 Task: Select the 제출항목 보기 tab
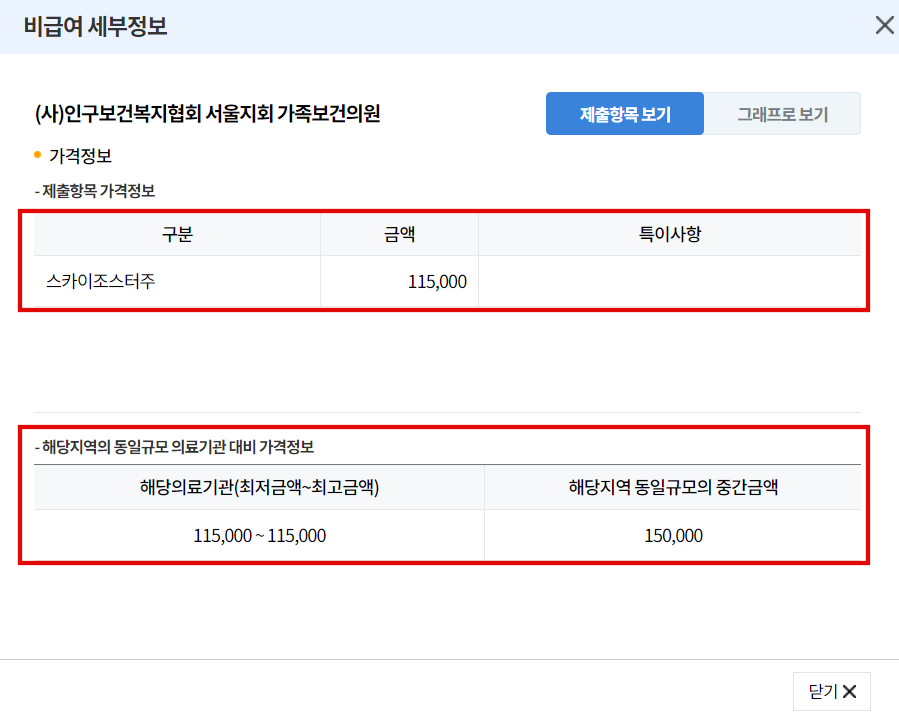624,113
